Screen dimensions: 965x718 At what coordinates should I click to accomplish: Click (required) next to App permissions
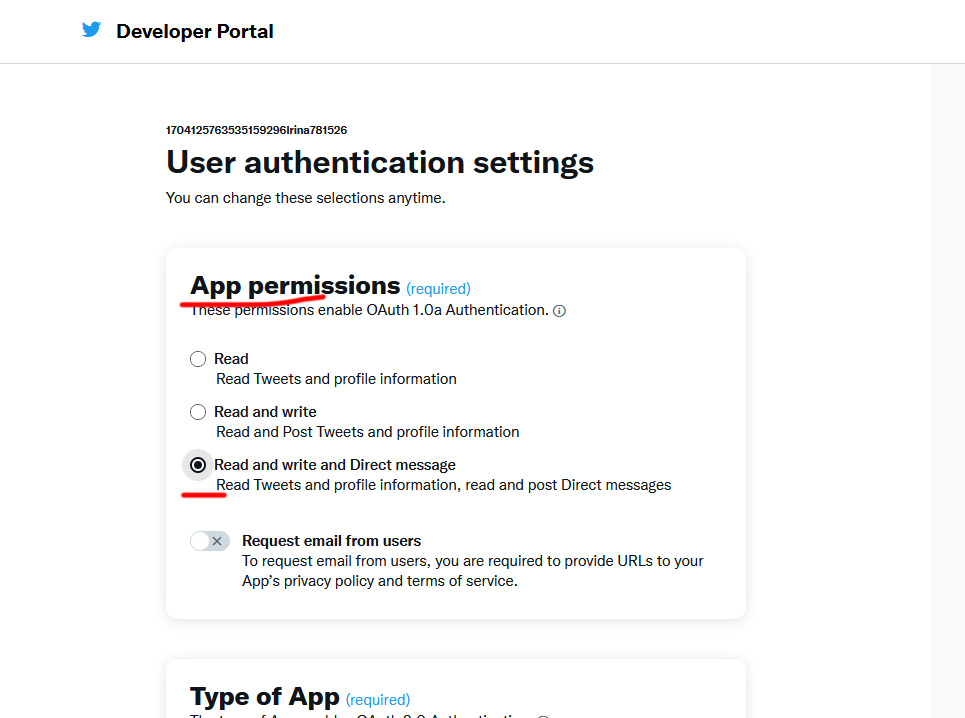pos(438,289)
